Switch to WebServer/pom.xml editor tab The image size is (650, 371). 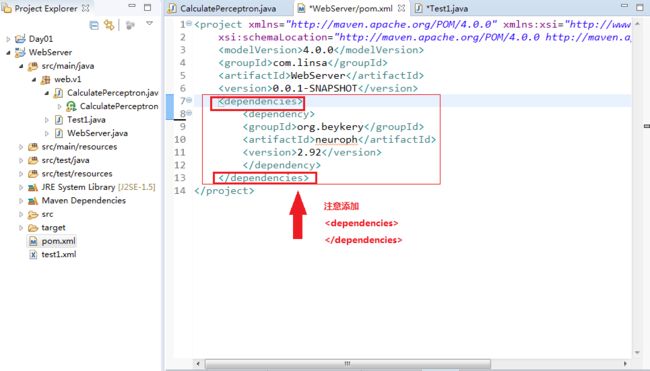(351, 8)
